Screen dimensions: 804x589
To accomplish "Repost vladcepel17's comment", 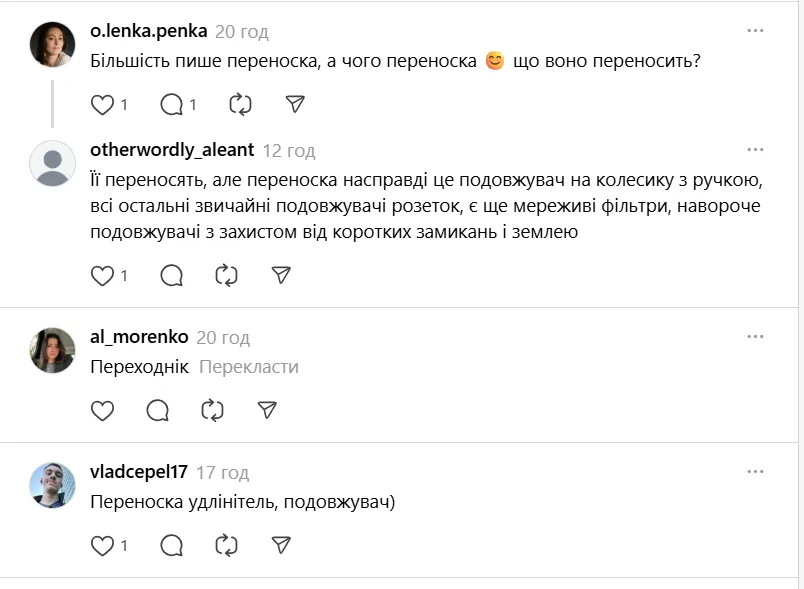I will [227, 545].
